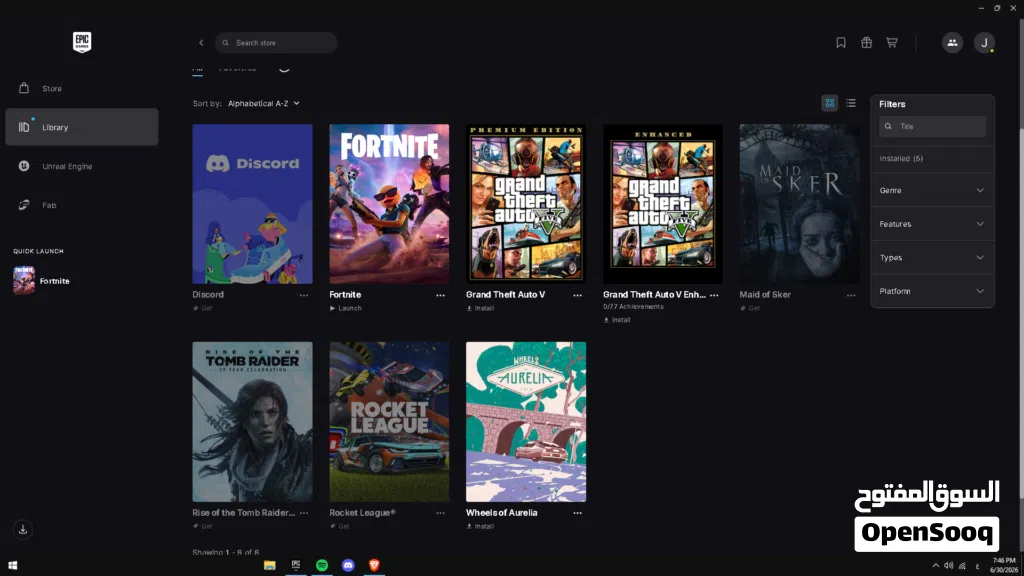Image resolution: width=1024 pixels, height=576 pixels.
Task: Expand the Features filter
Action: pyautogui.click(x=932, y=224)
